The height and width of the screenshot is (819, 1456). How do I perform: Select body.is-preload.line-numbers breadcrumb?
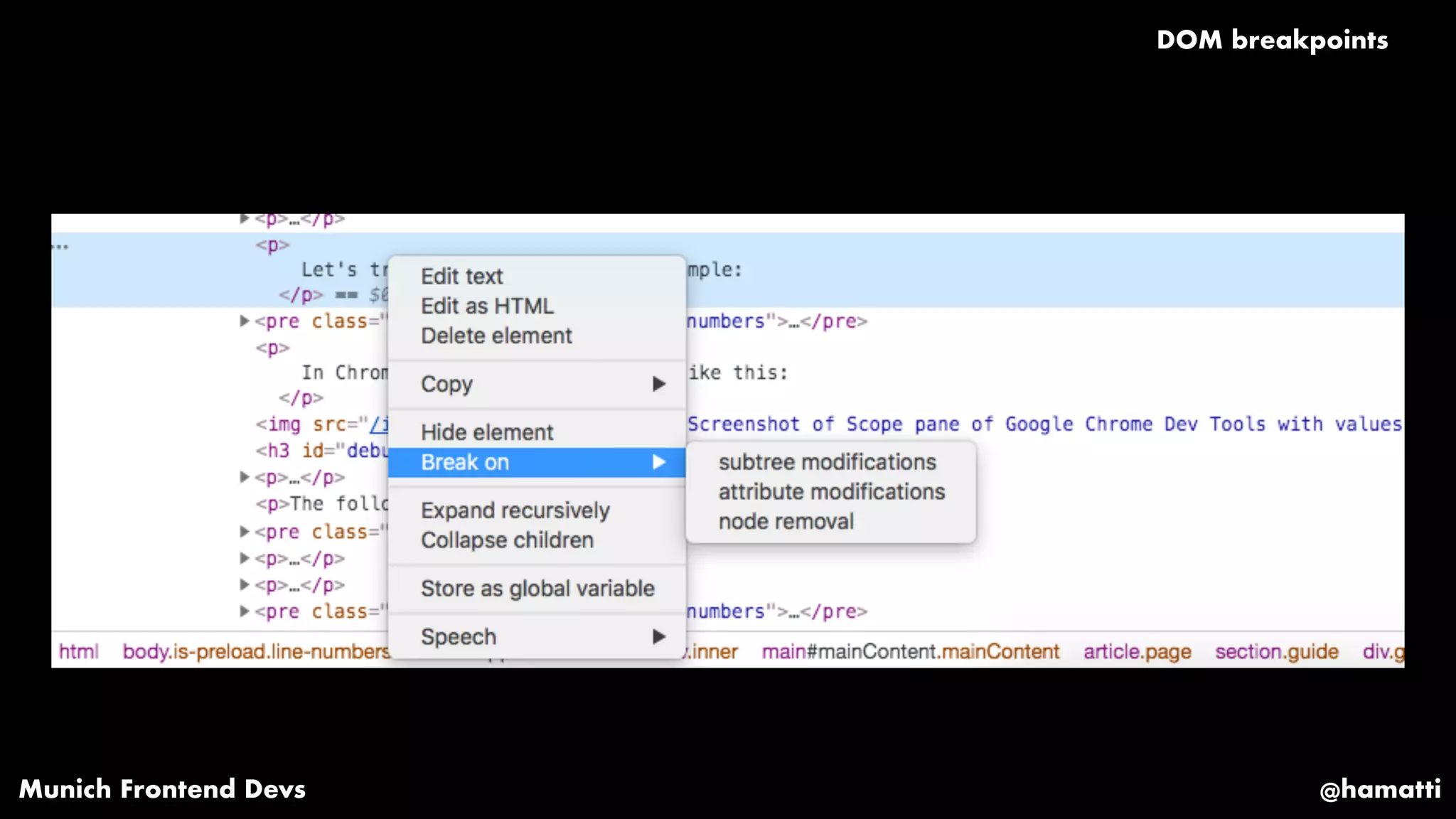[x=256, y=651]
